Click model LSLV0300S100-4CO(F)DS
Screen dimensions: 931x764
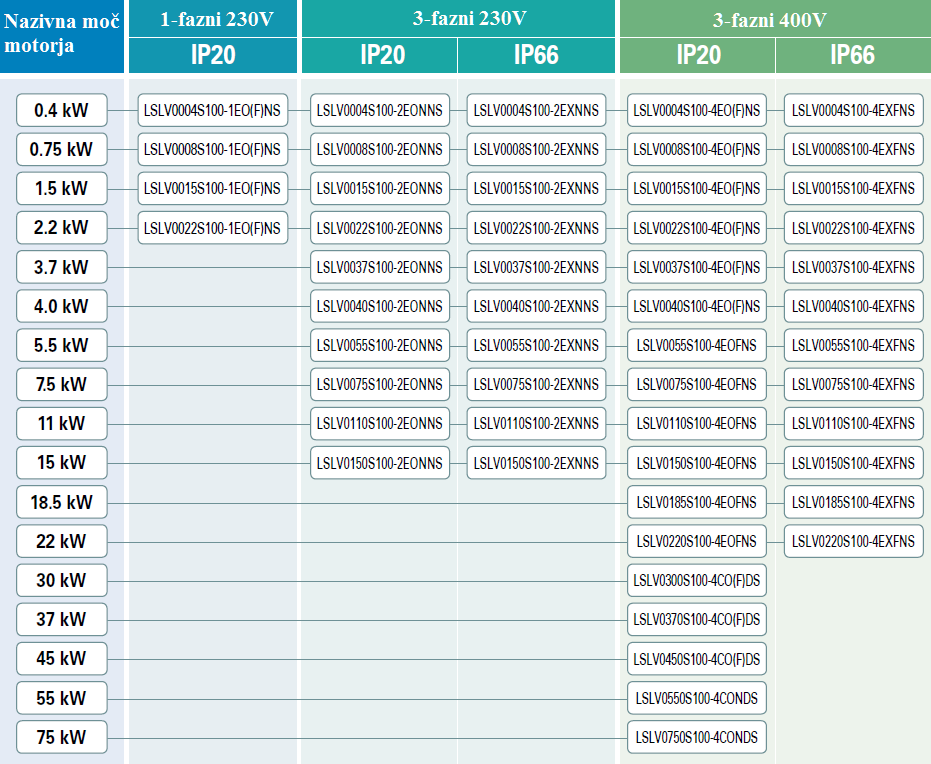[697, 581]
